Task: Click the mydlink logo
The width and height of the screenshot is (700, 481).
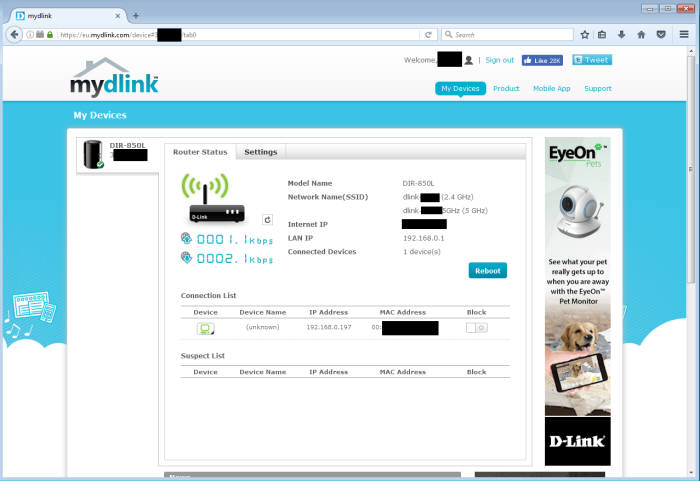Action: 114,77
